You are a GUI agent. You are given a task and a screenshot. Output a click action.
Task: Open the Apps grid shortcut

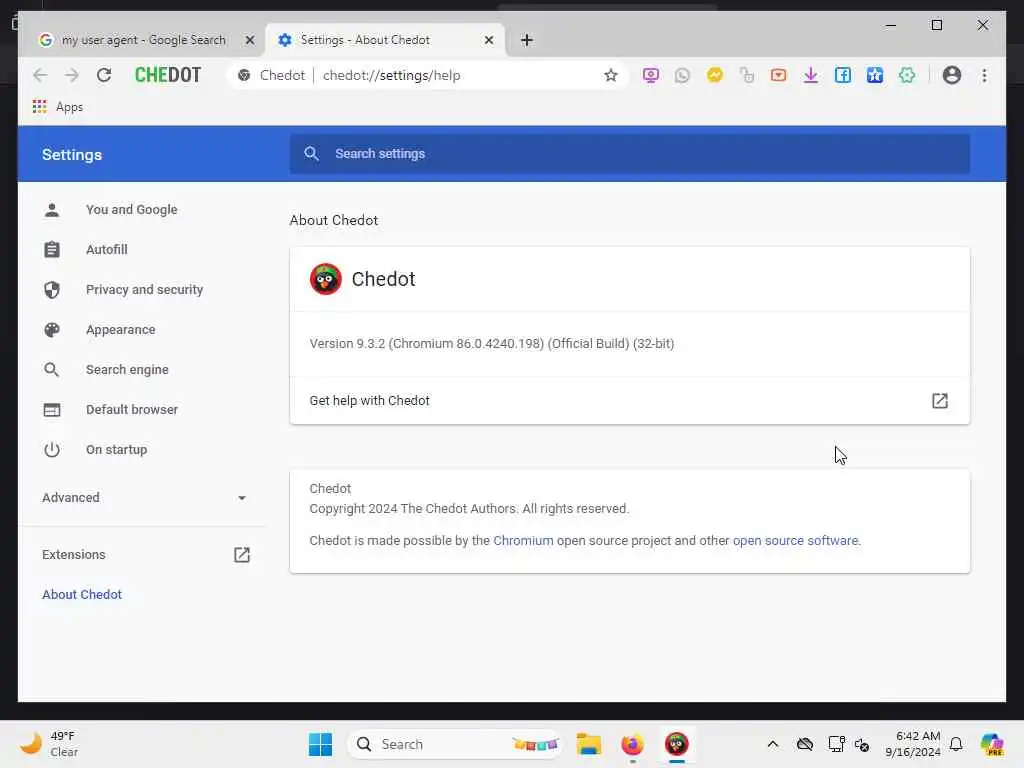(x=57, y=107)
